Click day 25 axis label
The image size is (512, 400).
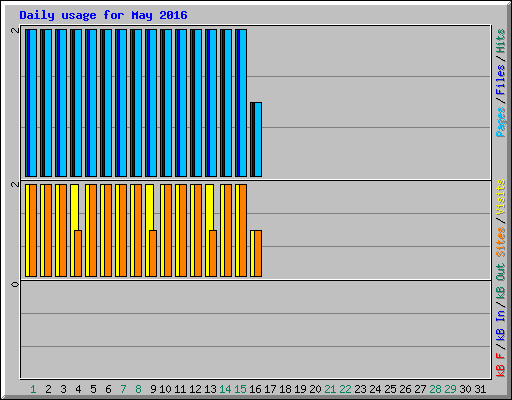click(390, 389)
